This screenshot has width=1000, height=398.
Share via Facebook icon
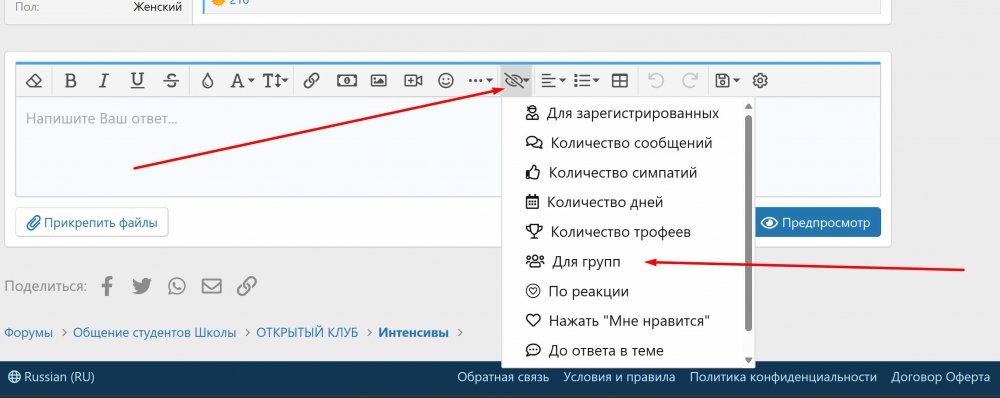(107, 286)
